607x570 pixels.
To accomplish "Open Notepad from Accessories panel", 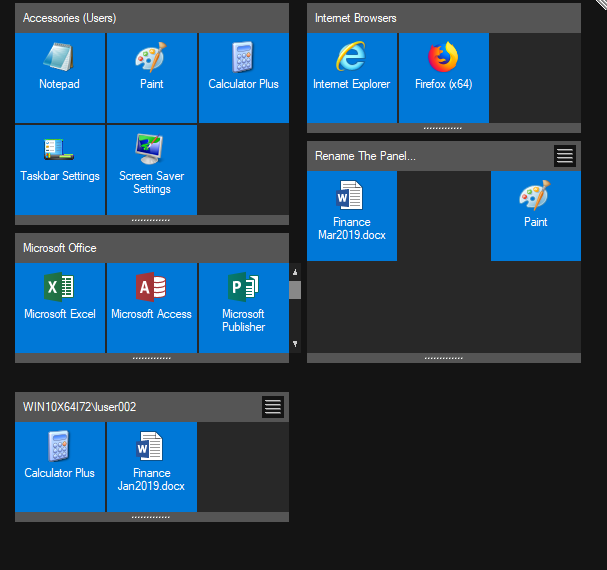I will coord(60,68).
